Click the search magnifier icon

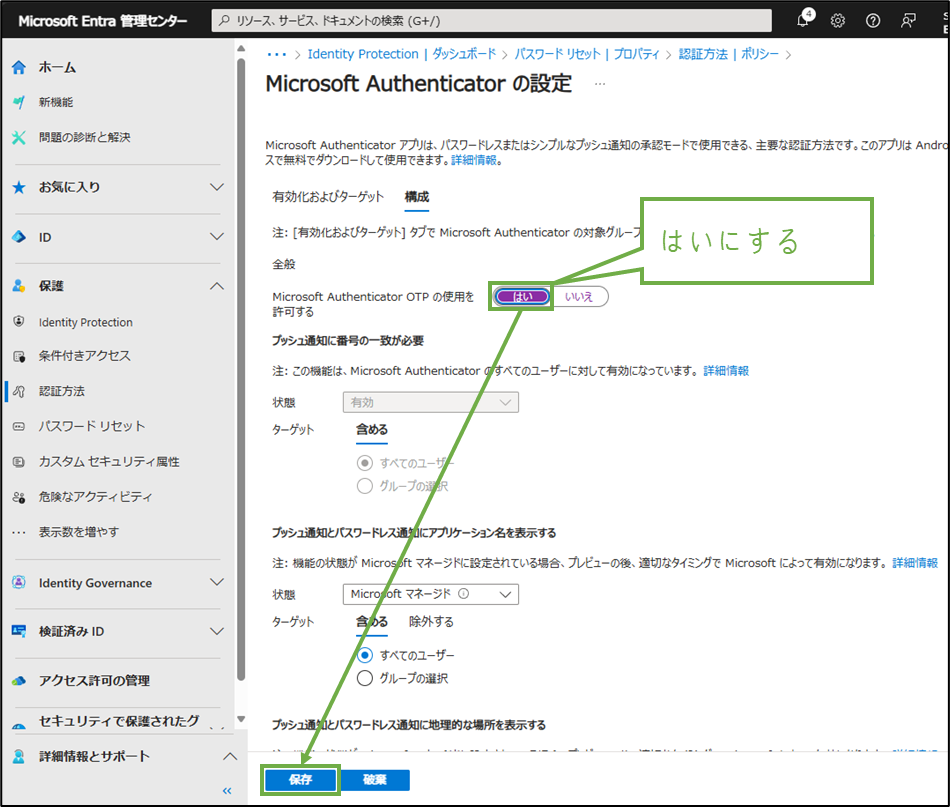click(x=225, y=21)
